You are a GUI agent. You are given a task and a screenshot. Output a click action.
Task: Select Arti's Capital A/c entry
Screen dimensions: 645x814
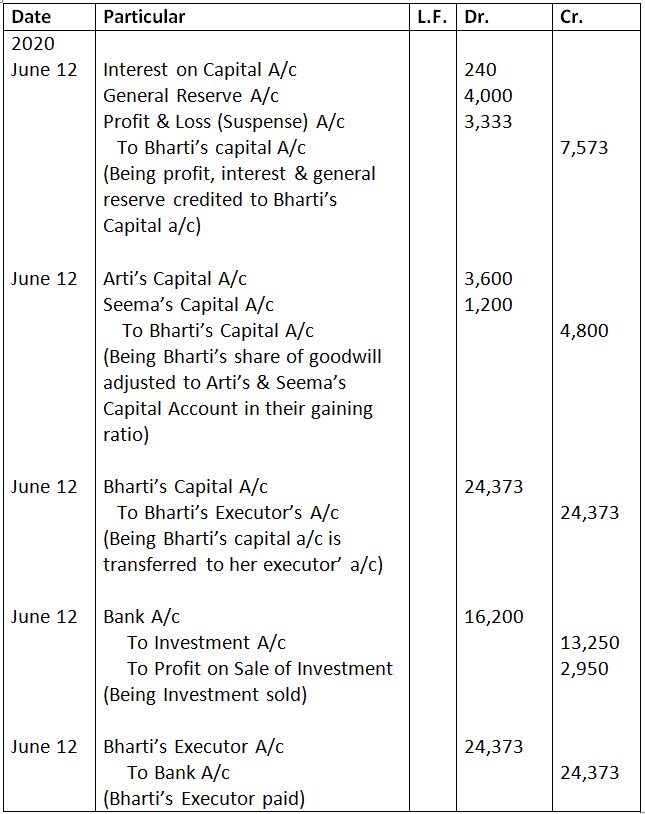(x=174, y=279)
